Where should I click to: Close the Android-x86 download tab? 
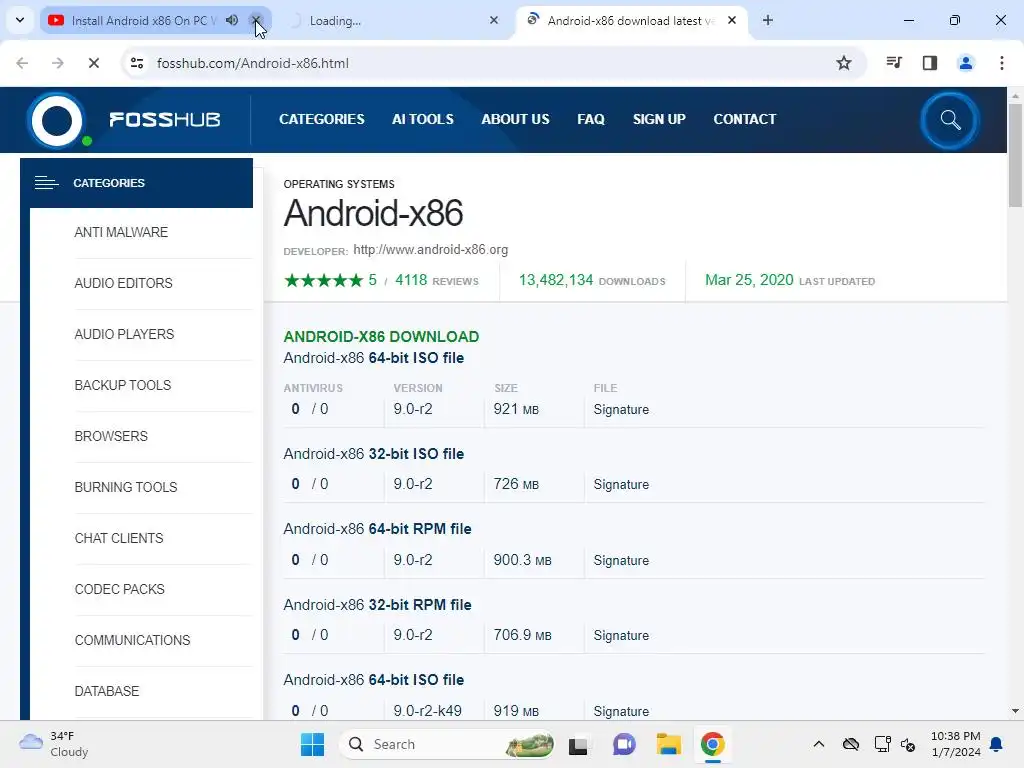point(732,20)
